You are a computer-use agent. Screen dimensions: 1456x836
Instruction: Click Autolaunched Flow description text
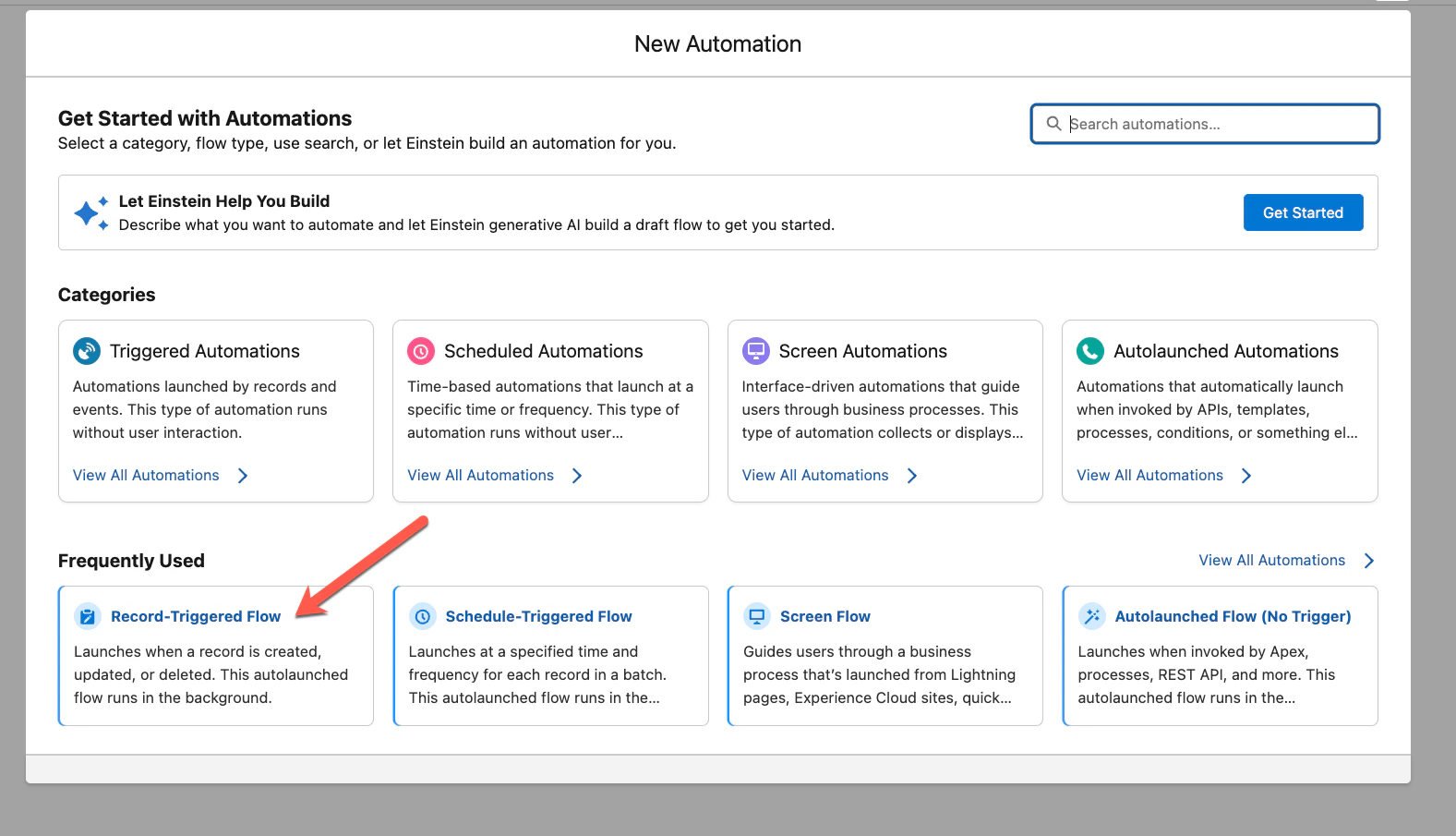click(x=1206, y=674)
